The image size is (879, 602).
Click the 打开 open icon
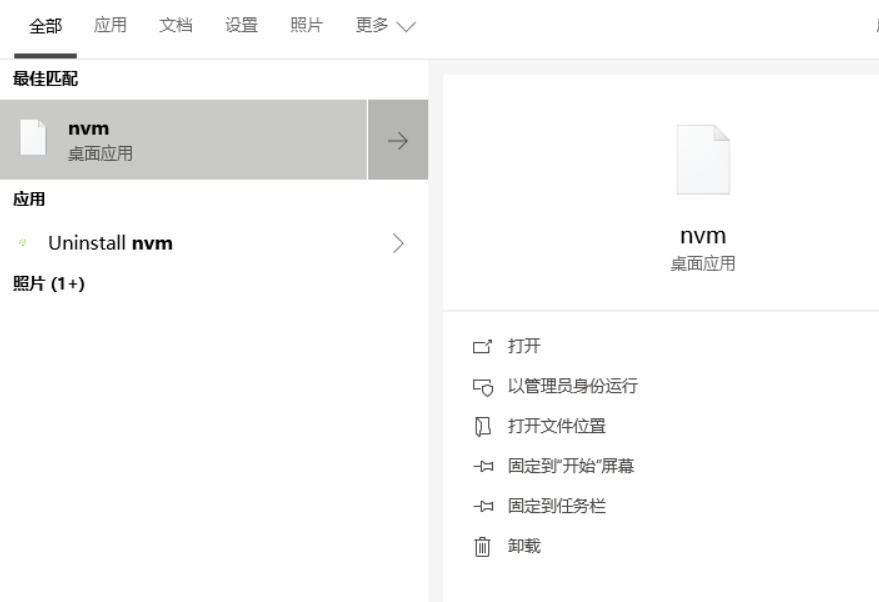(x=482, y=346)
